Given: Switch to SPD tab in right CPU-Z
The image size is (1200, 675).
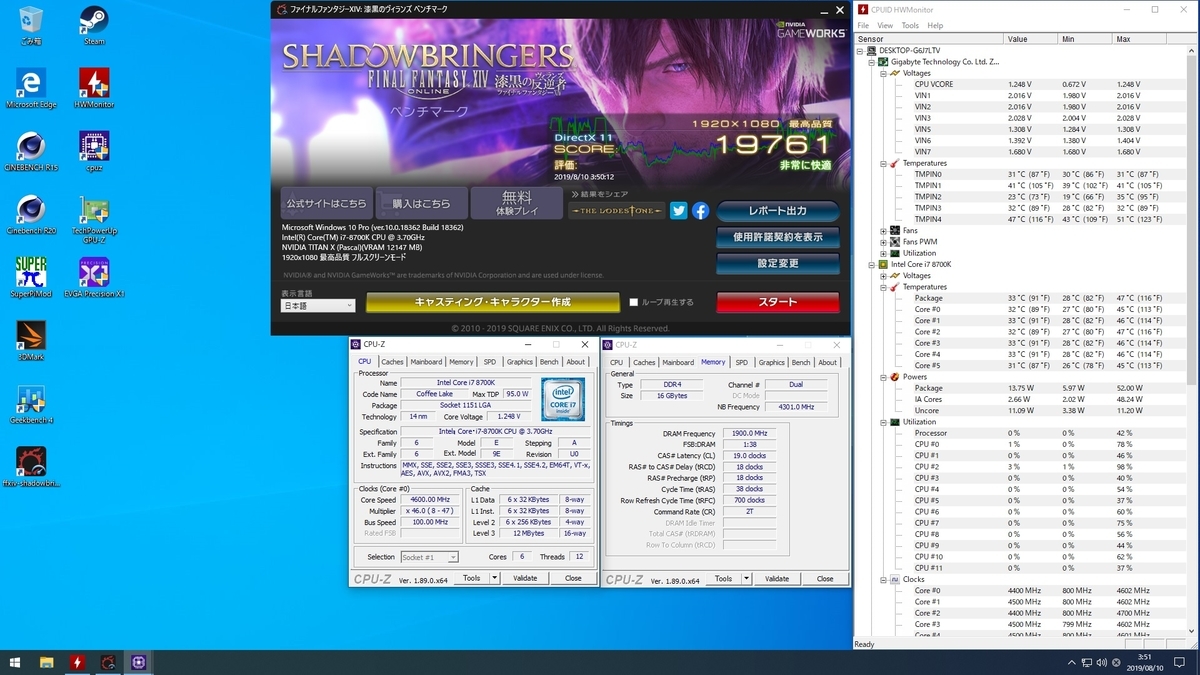Looking at the screenshot, I should coord(741,362).
